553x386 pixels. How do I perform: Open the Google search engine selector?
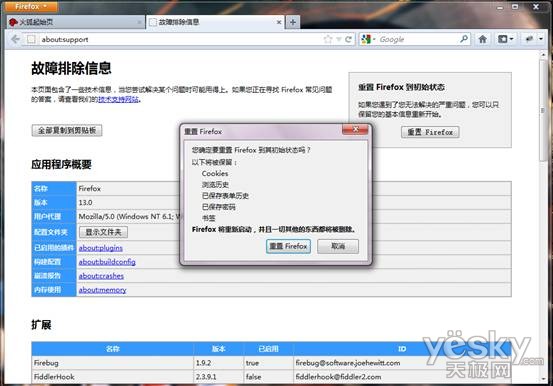click(x=368, y=39)
